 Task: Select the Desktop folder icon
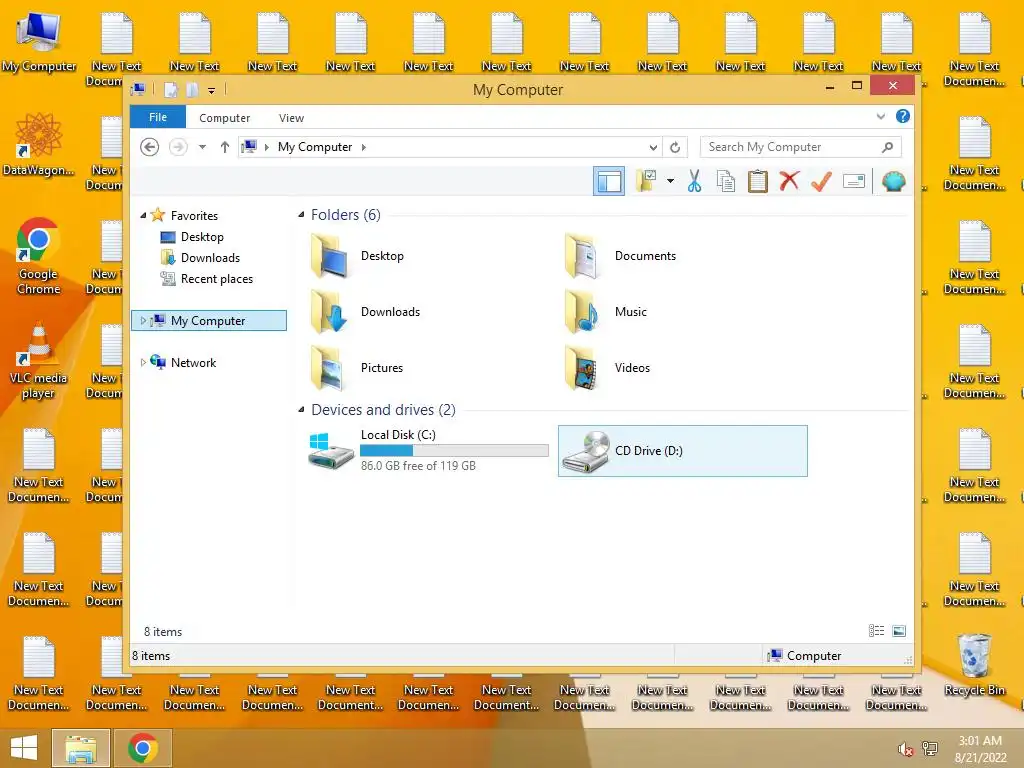[x=329, y=256]
